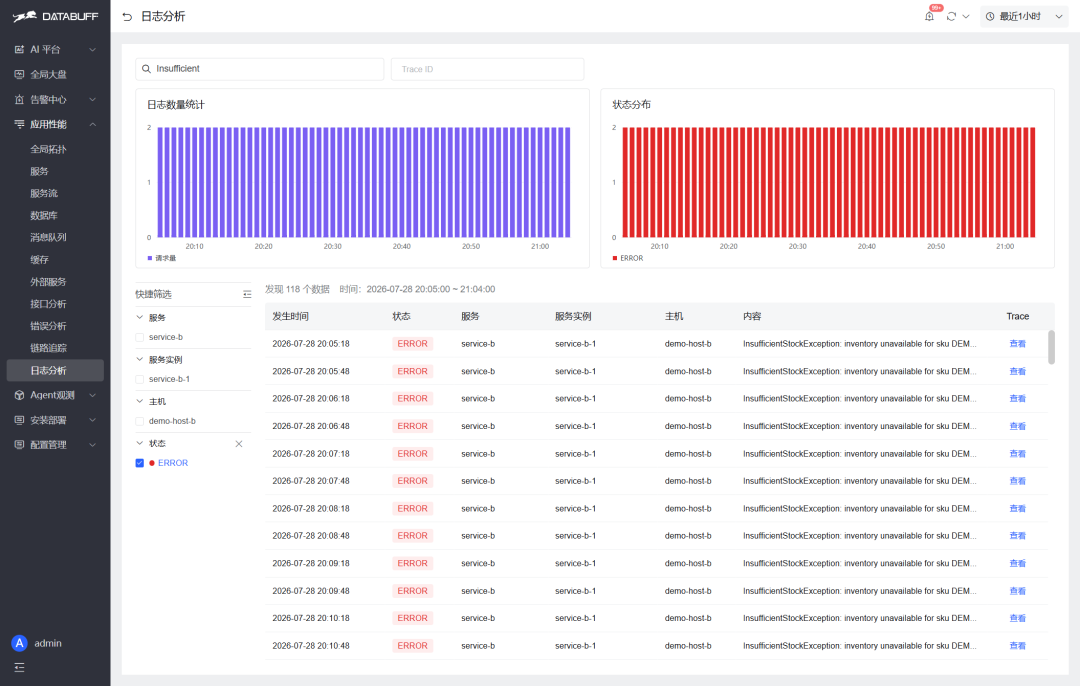Collapse the 状态 filter group
This screenshot has height=686, width=1080.
(x=140, y=444)
